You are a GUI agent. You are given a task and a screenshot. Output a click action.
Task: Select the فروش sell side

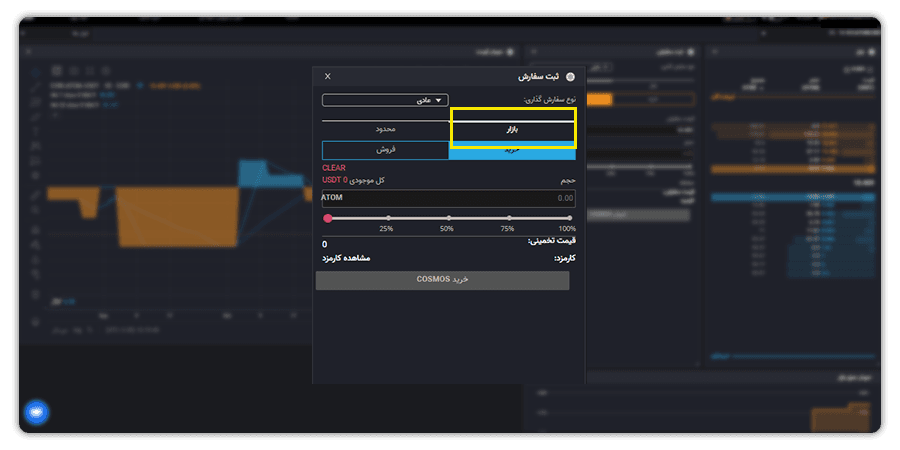[385, 150]
